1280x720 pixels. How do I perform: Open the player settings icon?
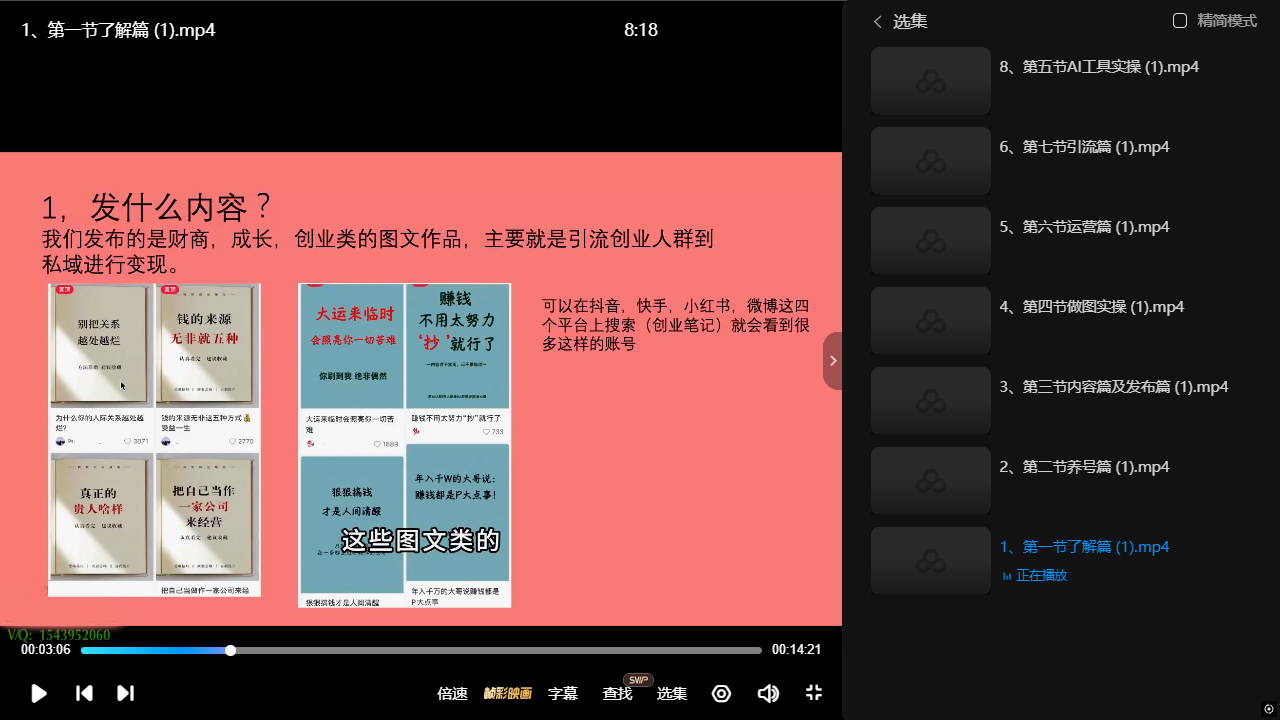(x=721, y=693)
